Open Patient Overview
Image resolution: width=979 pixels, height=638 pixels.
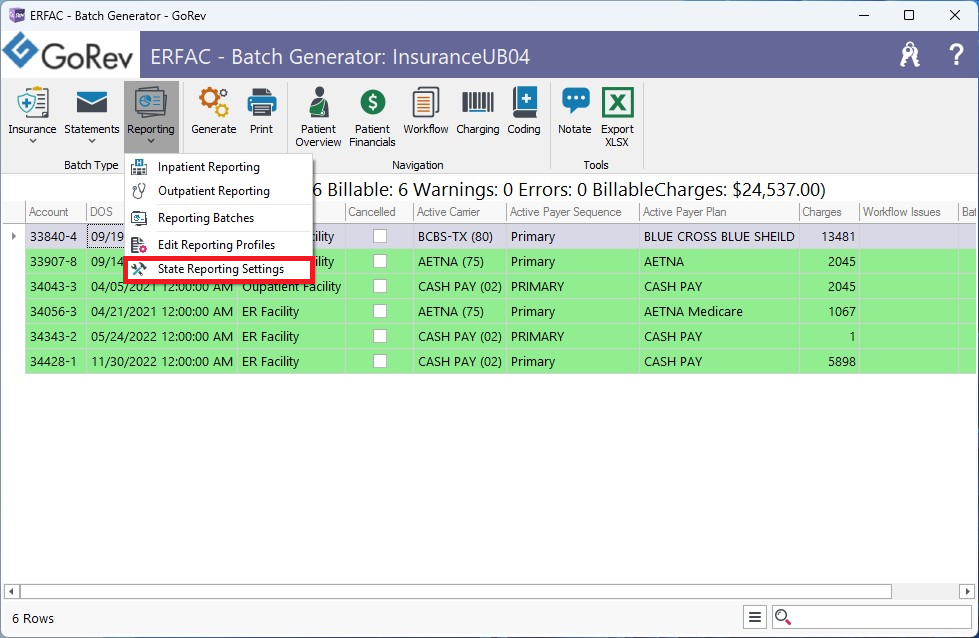318,117
